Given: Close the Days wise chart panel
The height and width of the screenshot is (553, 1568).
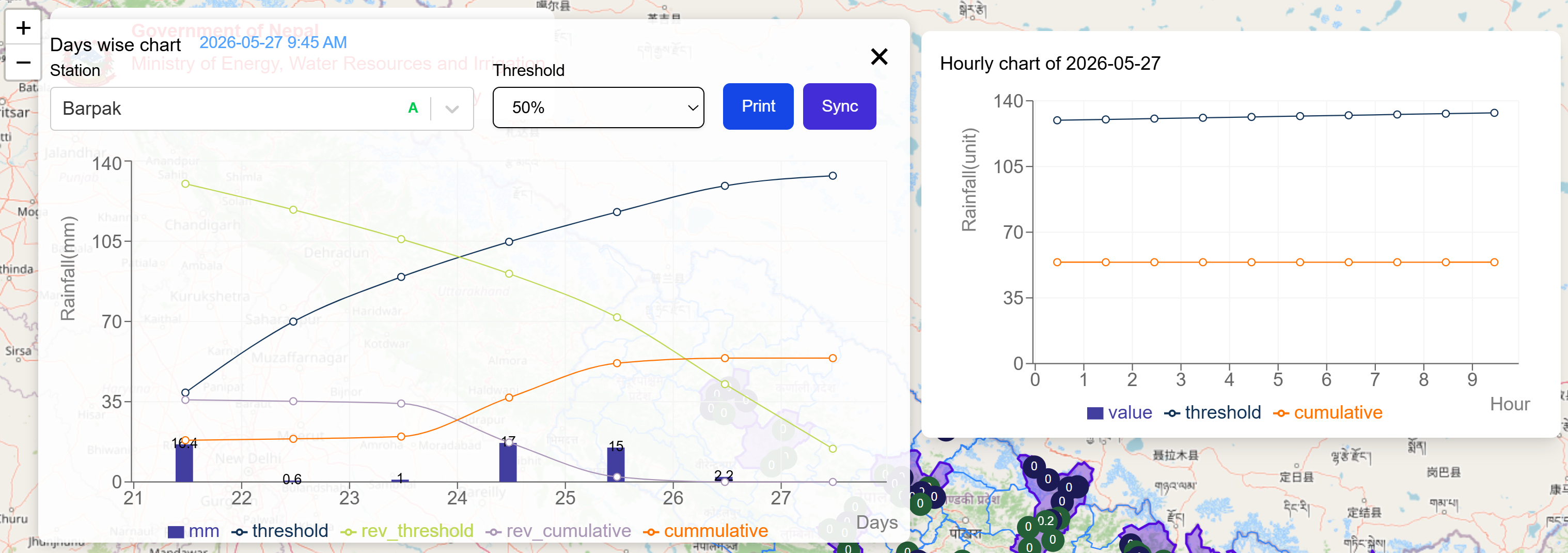Looking at the screenshot, I should (x=879, y=57).
